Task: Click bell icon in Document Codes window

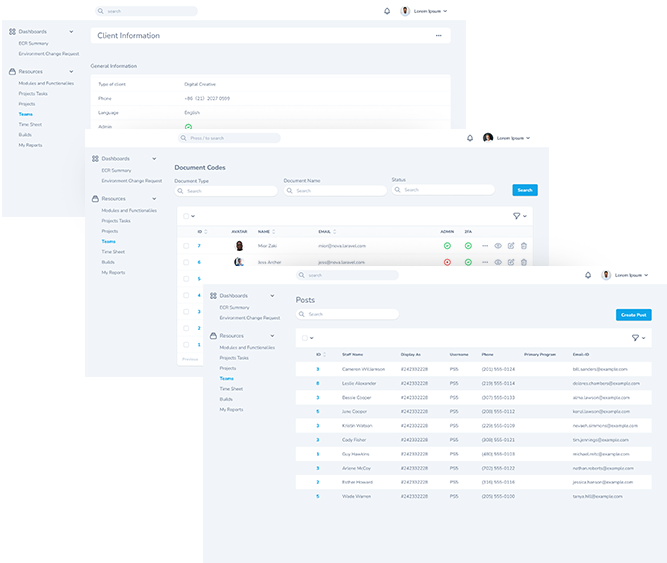Action: (470, 138)
